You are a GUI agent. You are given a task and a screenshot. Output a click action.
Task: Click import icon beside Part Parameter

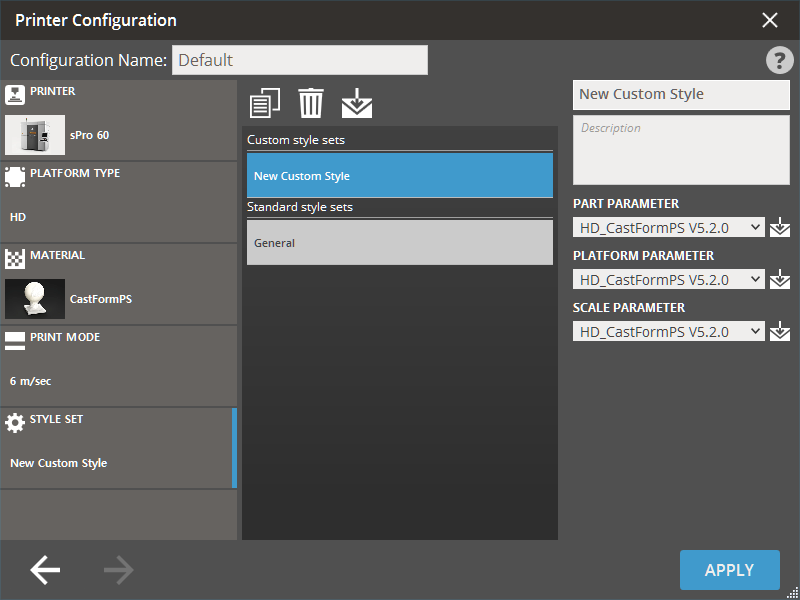point(780,228)
